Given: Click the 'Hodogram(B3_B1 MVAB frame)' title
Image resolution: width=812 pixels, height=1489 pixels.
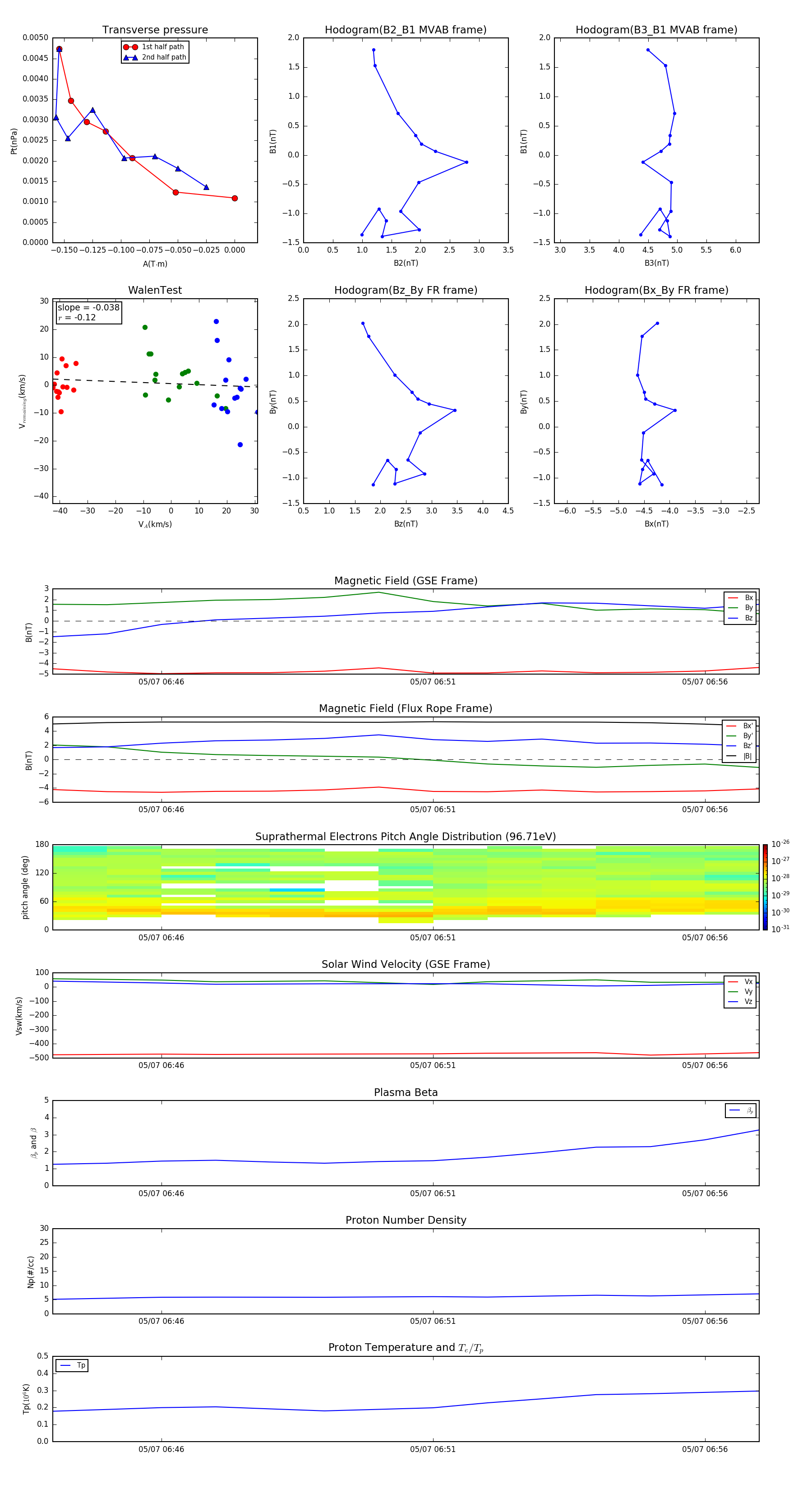Looking at the screenshot, I should tap(656, 30).
